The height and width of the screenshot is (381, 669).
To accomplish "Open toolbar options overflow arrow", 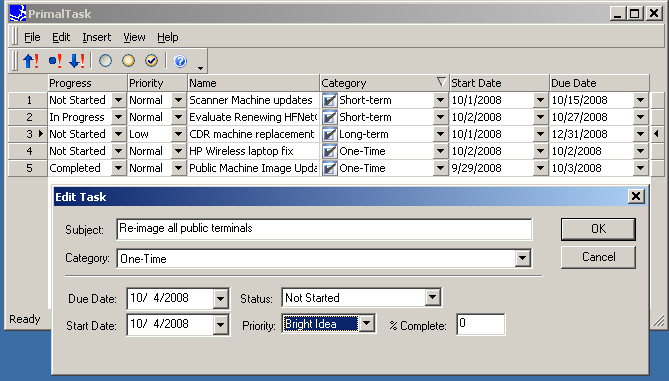I will click(x=200, y=67).
